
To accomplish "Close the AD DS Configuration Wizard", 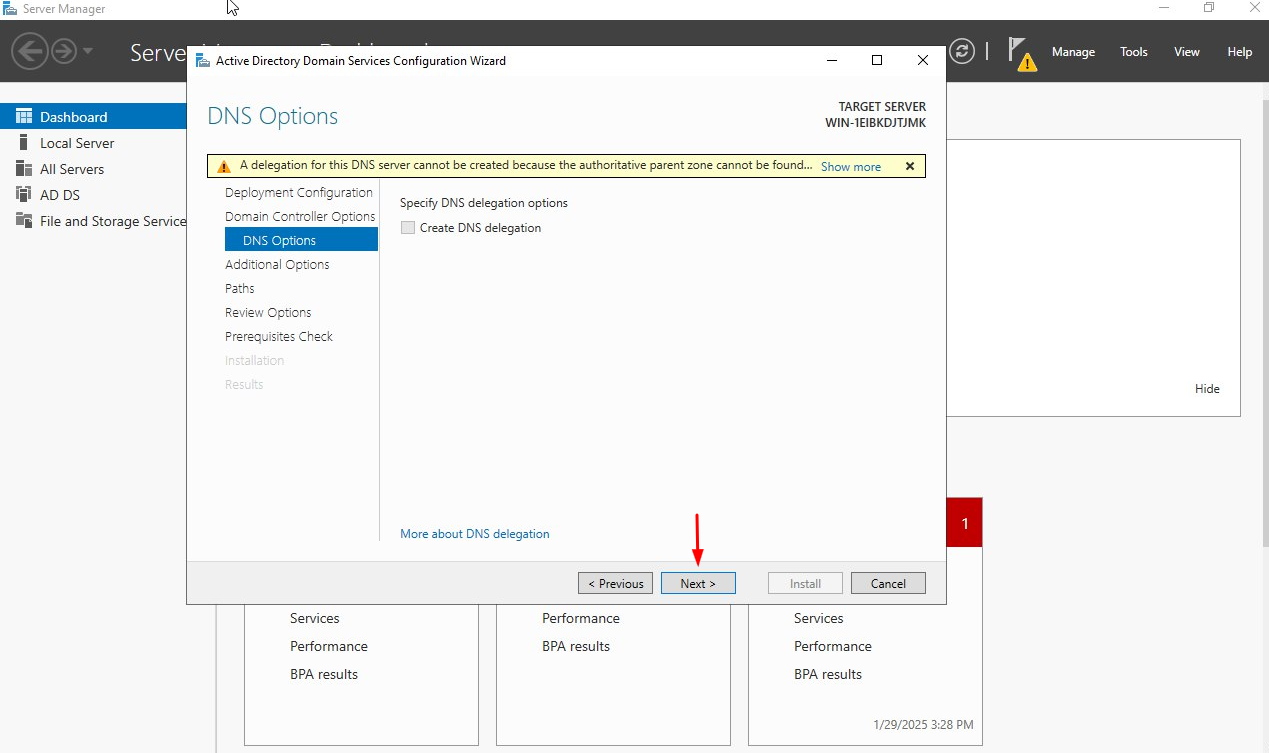I will [922, 61].
